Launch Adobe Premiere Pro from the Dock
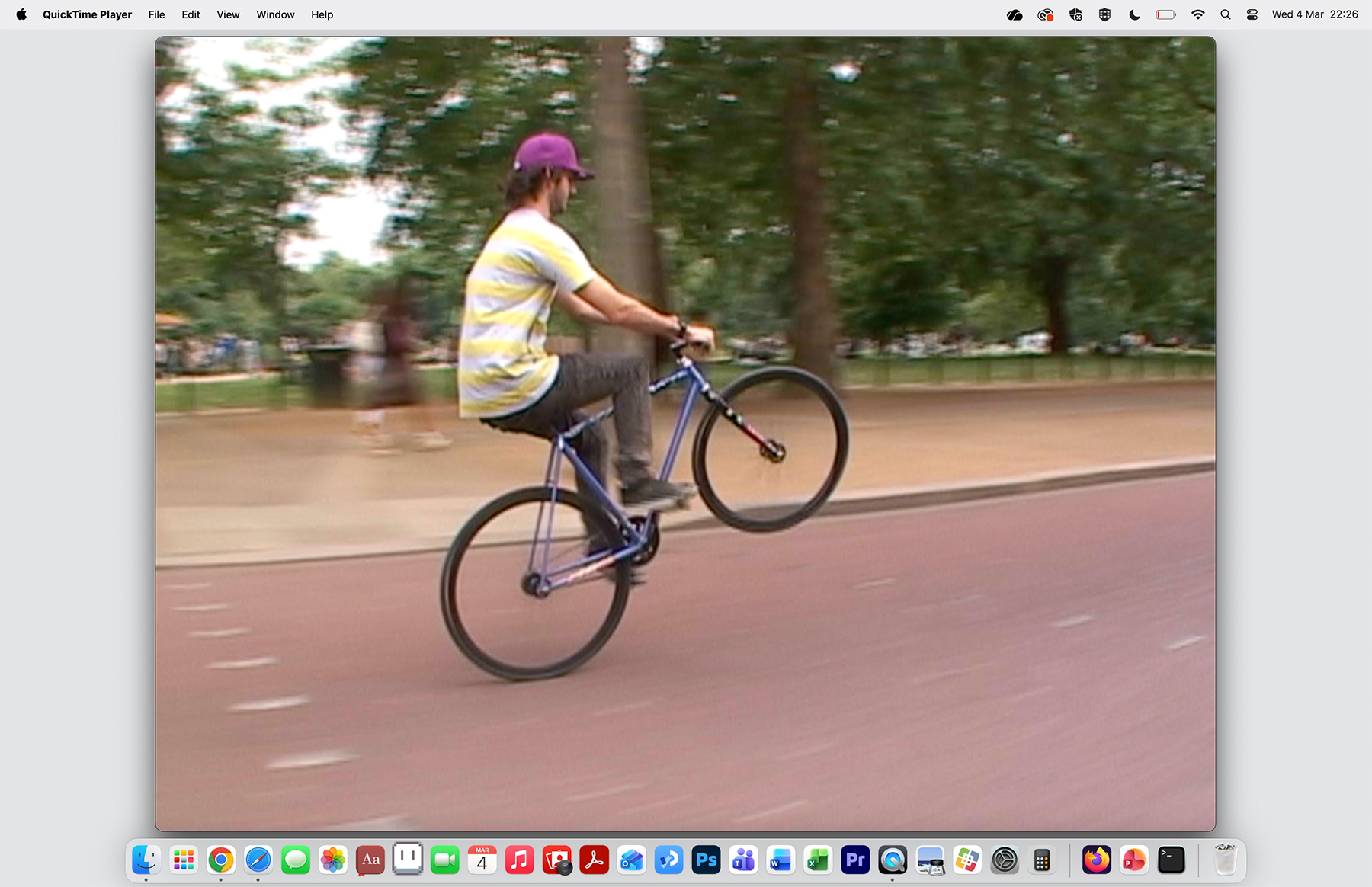 [x=854, y=860]
